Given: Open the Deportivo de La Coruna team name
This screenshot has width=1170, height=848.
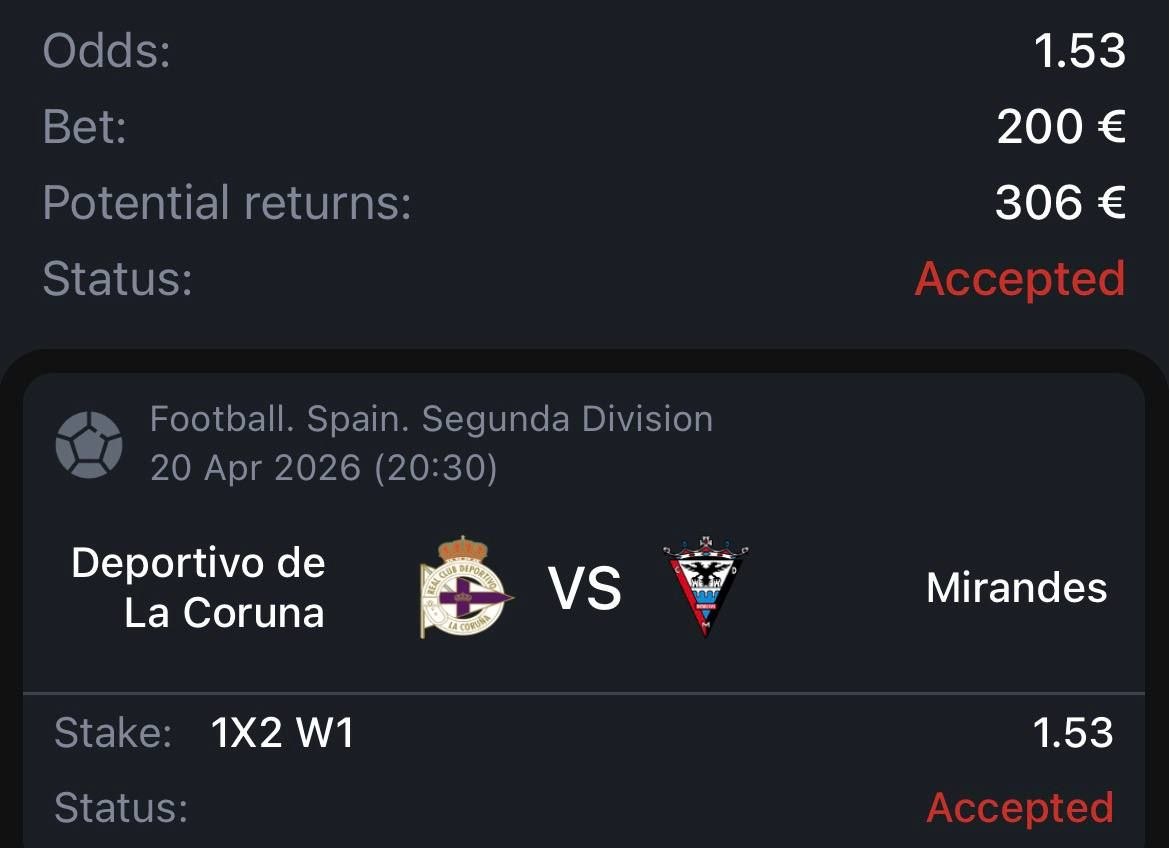Looking at the screenshot, I should click(199, 588).
